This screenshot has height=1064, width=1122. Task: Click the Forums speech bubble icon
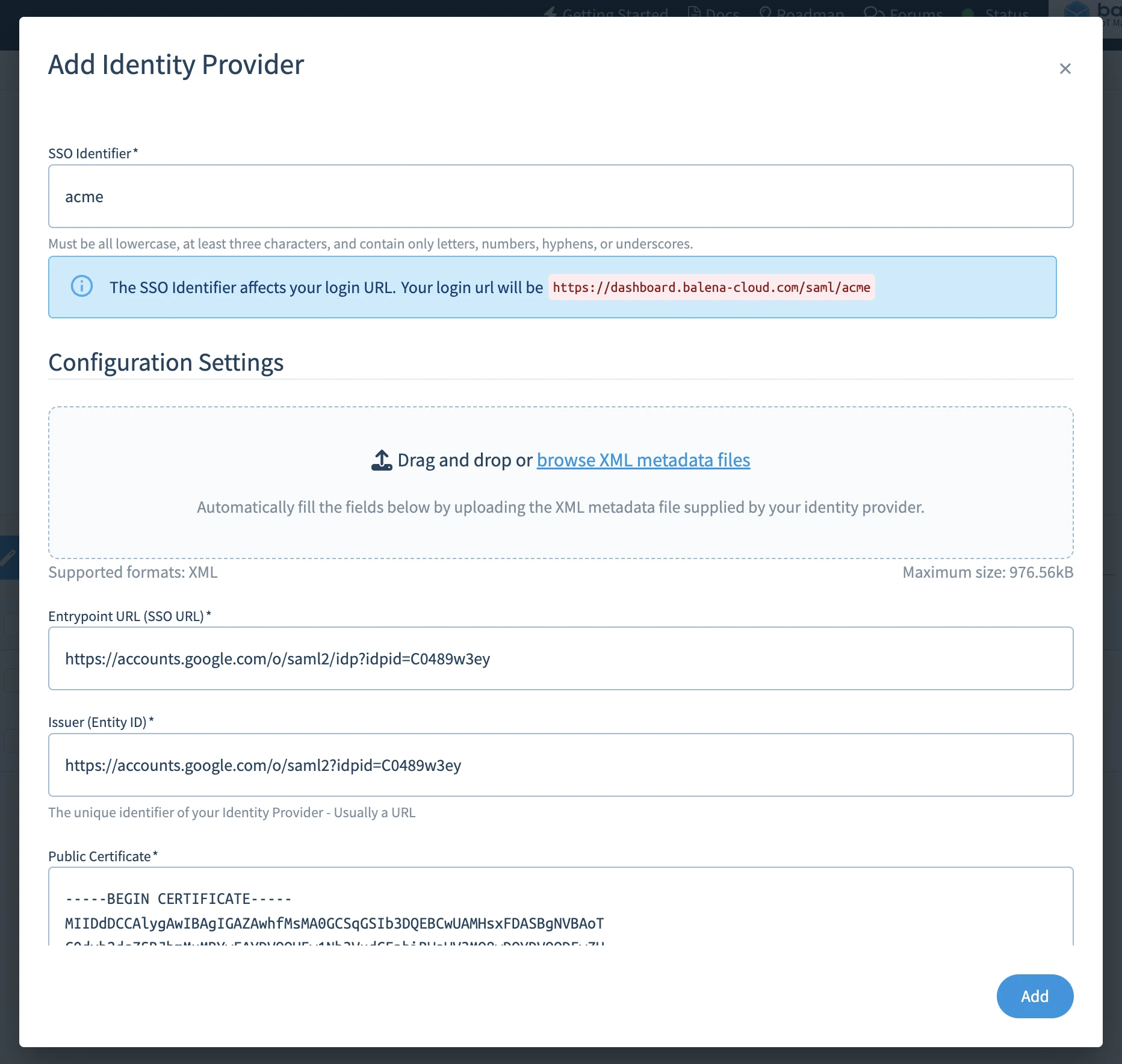[874, 12]
